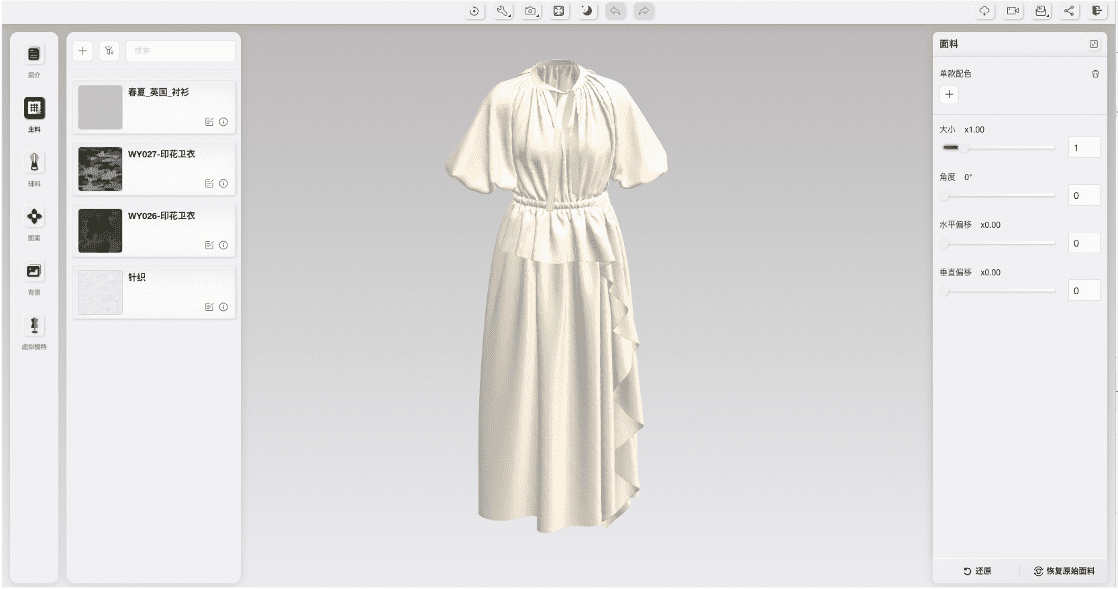Open the 简介 info panel
The height and width of the screenshot is (589, 1118).
[x=34, y=54]
